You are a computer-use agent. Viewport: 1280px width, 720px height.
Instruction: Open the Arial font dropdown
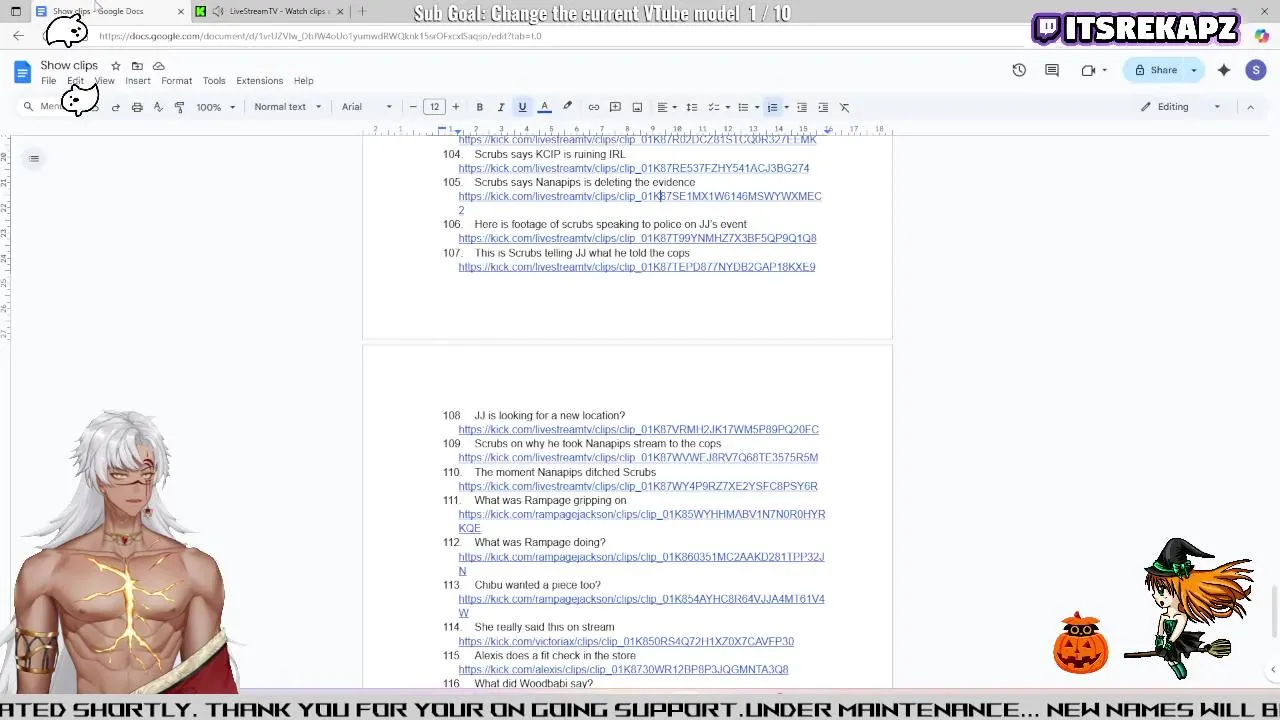(367, 107)
